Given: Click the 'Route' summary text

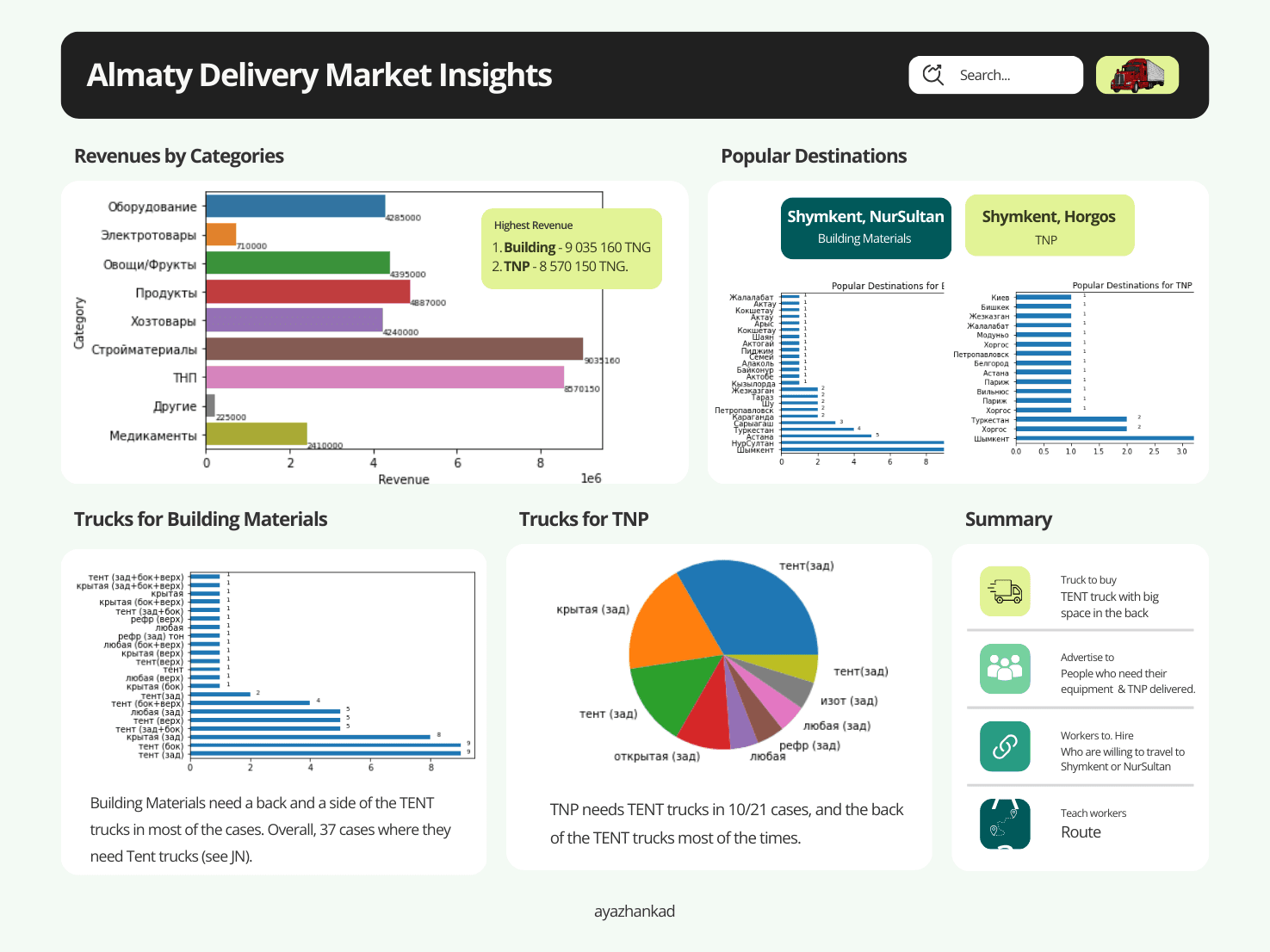Looking at the screenshot, I should (x=1081, y=832).
